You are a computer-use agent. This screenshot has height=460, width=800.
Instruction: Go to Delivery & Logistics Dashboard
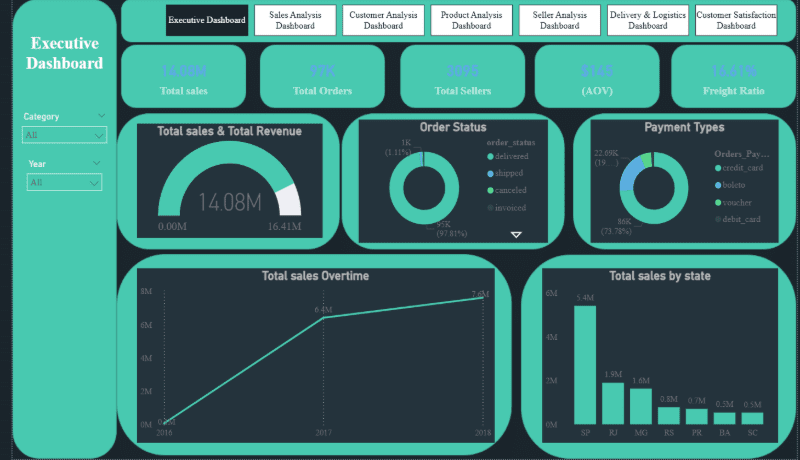[647, 20]
